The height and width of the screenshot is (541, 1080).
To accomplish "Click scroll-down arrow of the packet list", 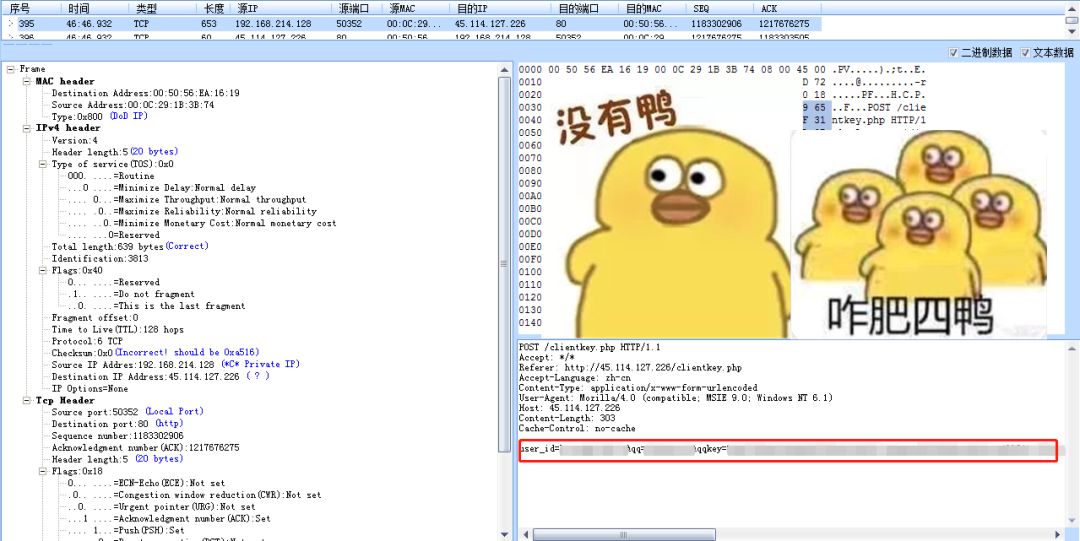I will [1072, 33].
